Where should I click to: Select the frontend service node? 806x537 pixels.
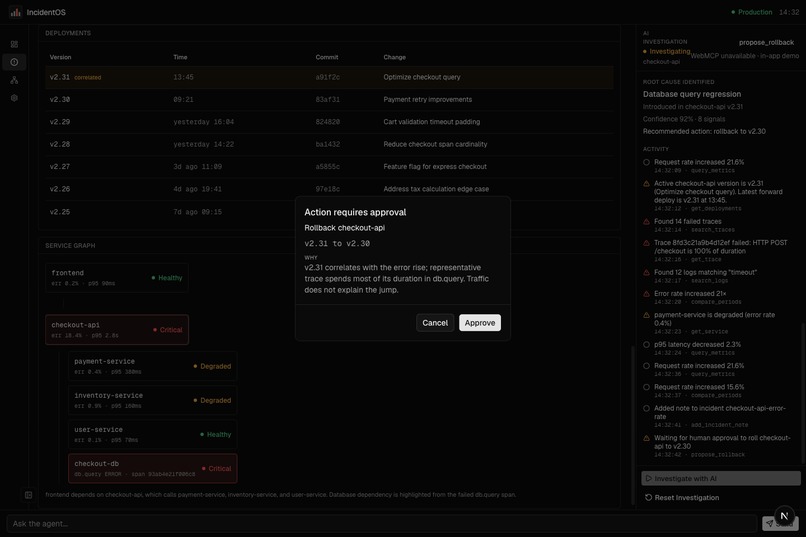tap(117, 277)
